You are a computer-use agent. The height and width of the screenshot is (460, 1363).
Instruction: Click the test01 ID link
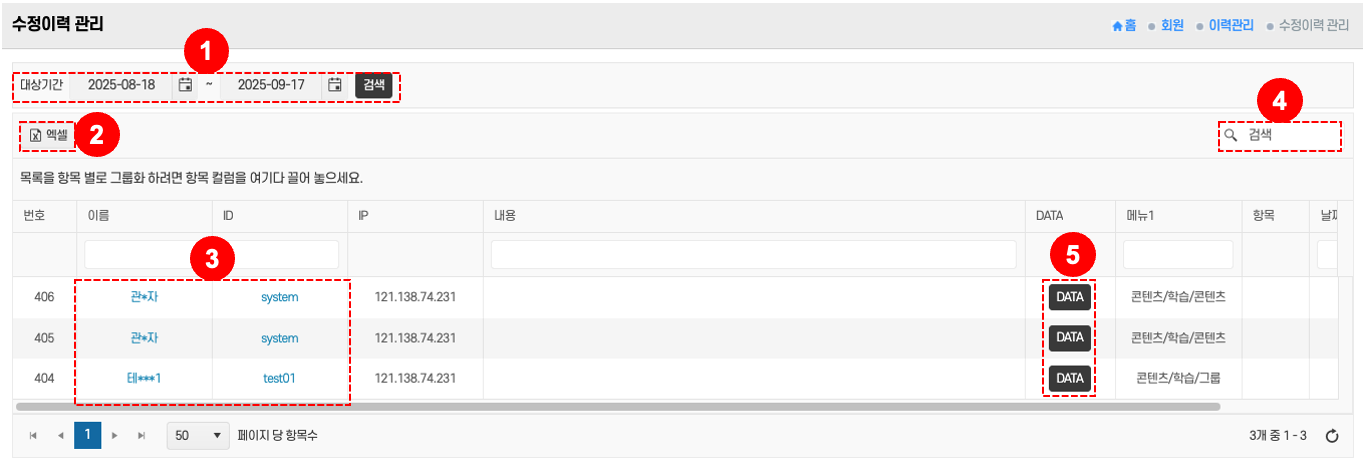click(279, 378)
